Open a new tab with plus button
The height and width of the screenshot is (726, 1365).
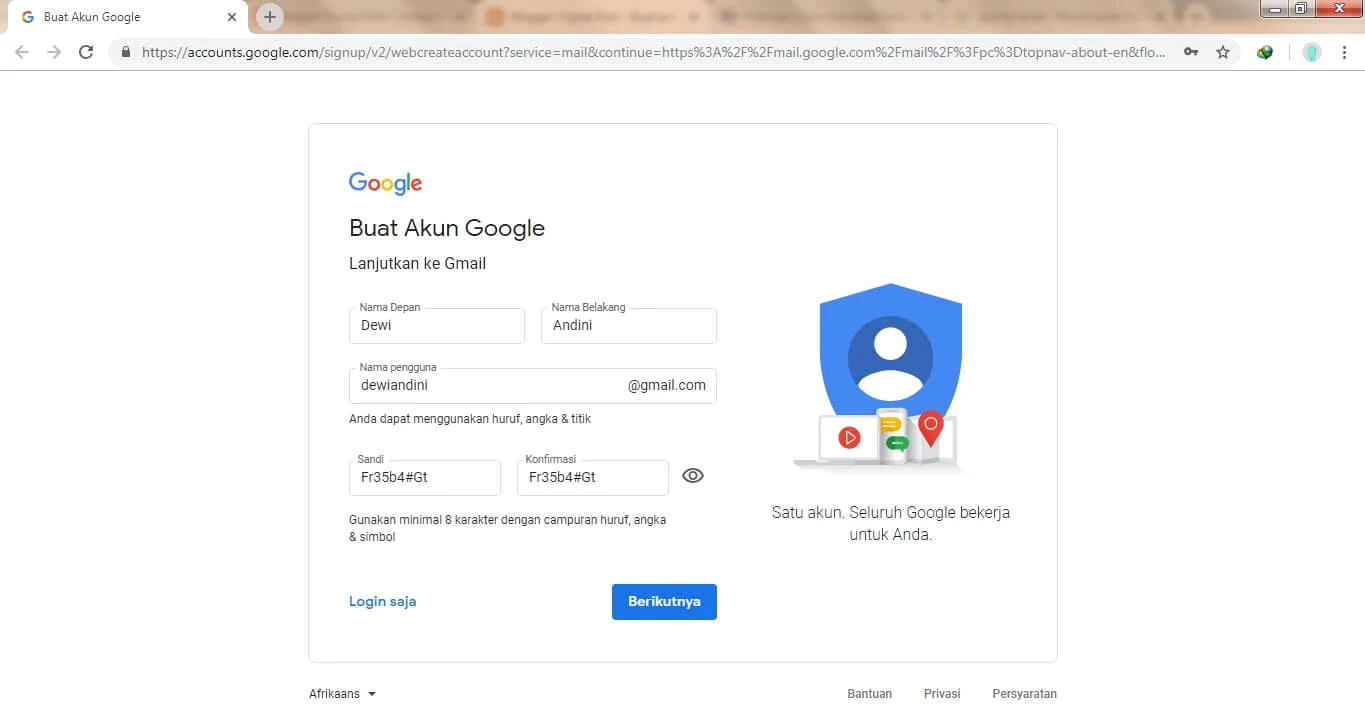coord(270,17)
